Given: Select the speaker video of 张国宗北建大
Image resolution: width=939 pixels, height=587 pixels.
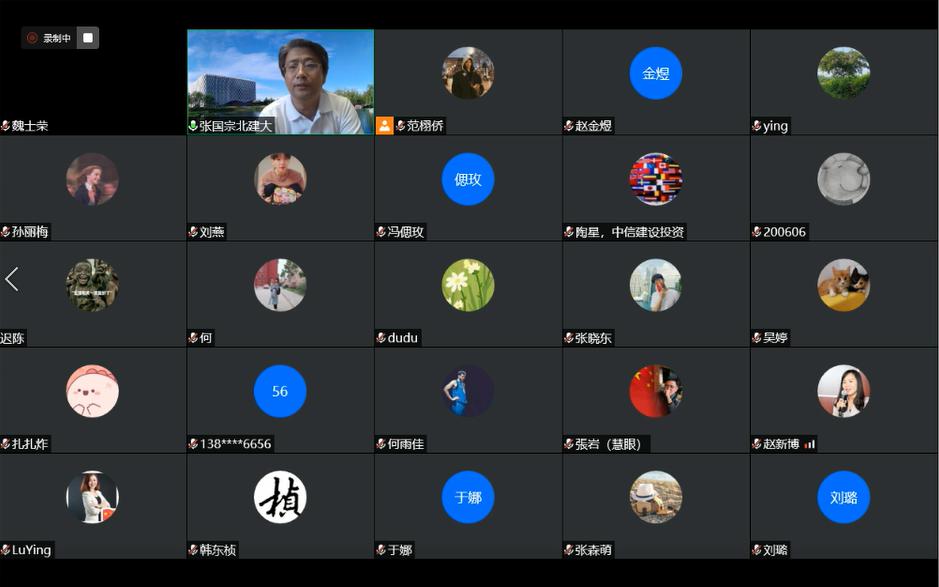Looking at the screenshot, I should [280, 80].
